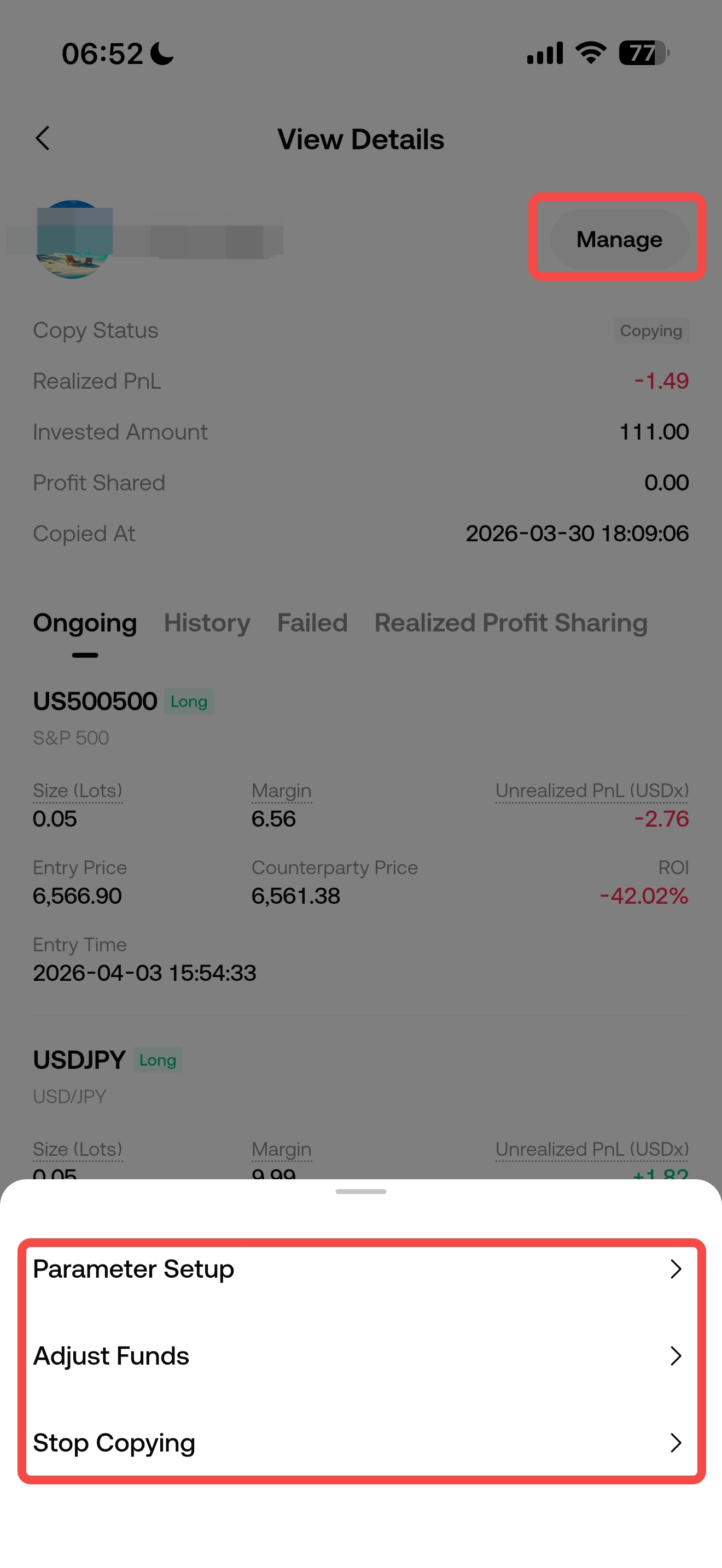This screenshot has width=722, height=1568.
Task: Click the chevron beside Parameter Setup
Action: coord(675,1269)
